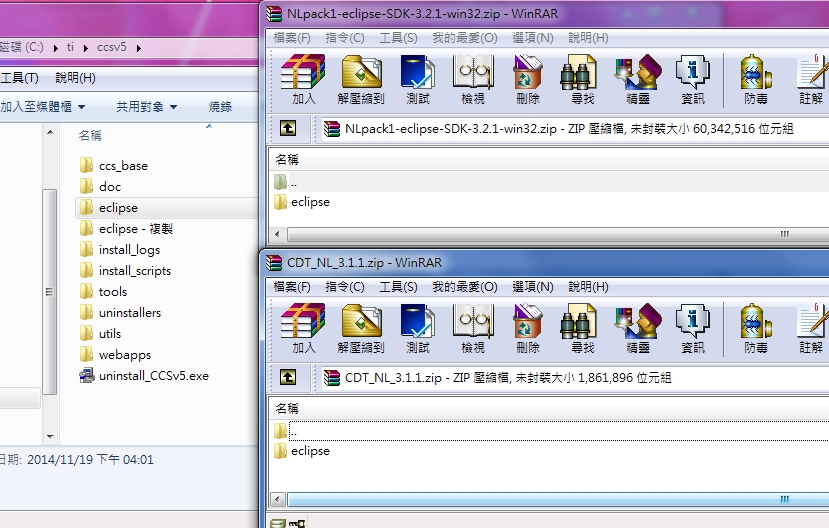This screenshot has height=528, width=829.
Task: Expand breadcrumb arrow after ccsv5
Action: coord(139,48)
